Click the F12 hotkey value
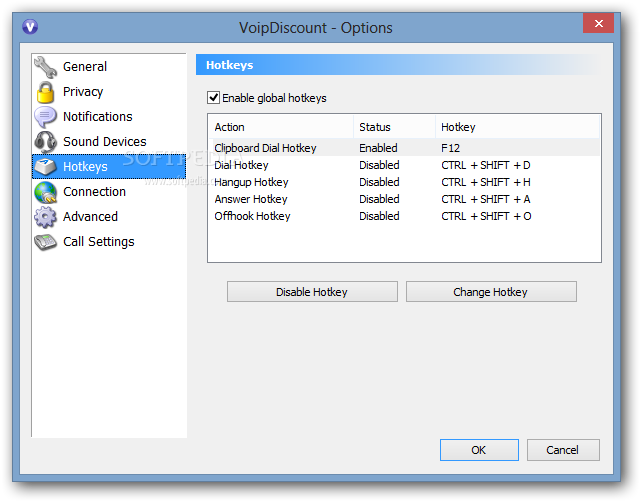641x502 pixels. pyautogui.click(x=450, y=148)
